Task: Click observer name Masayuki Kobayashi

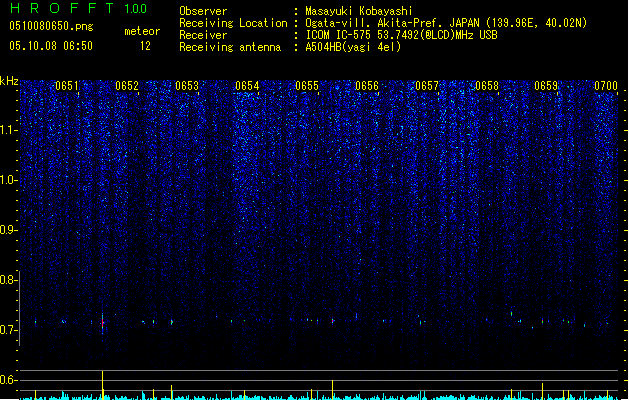Action: point(359,11)
